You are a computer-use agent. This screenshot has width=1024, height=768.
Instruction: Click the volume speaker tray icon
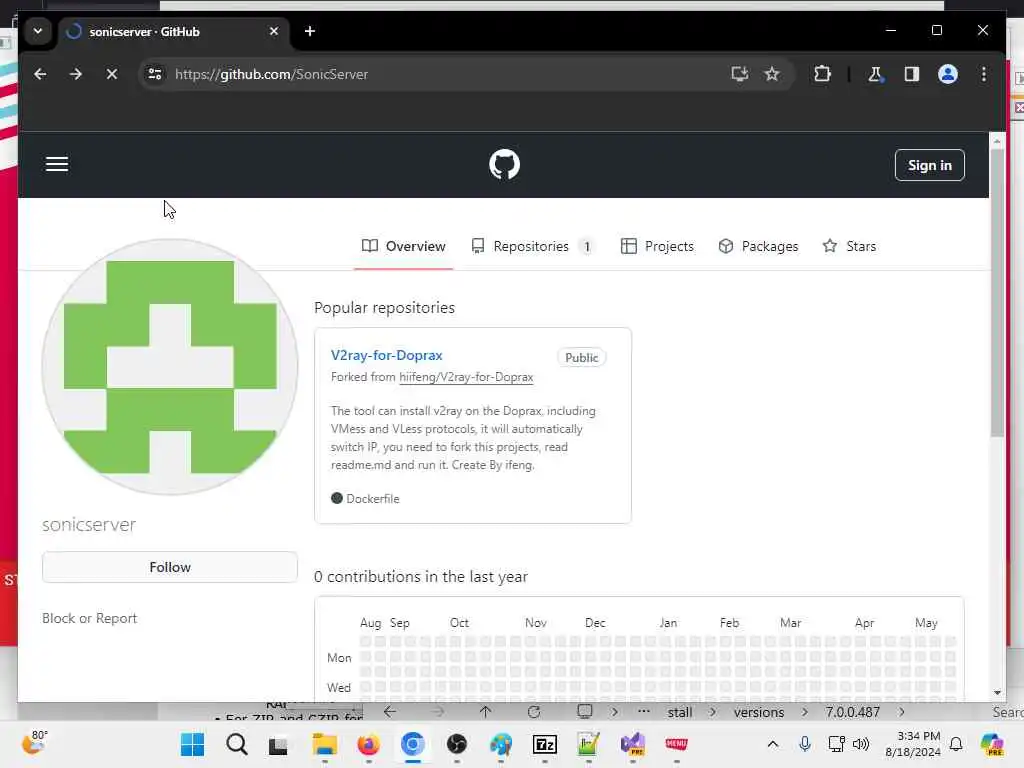point(861,744)
